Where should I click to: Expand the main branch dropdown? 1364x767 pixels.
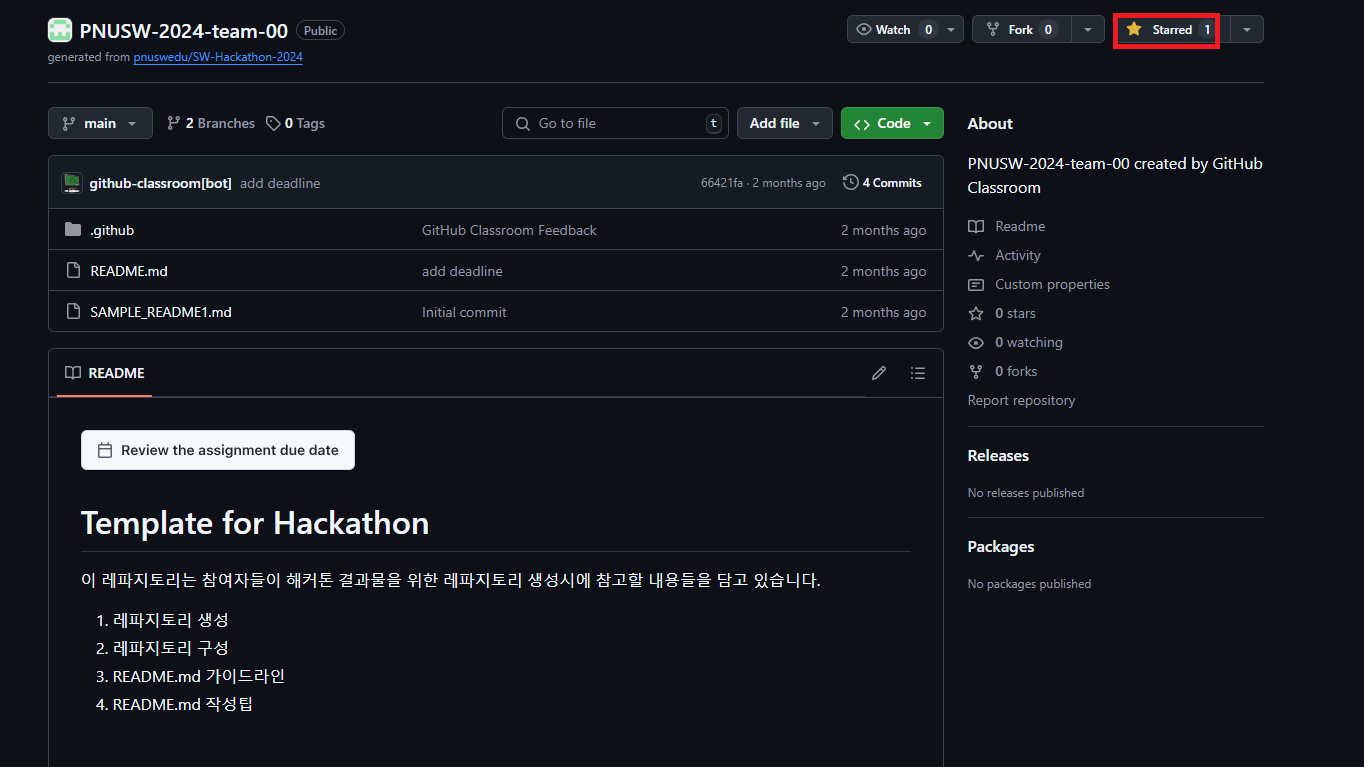pos(100,123)
